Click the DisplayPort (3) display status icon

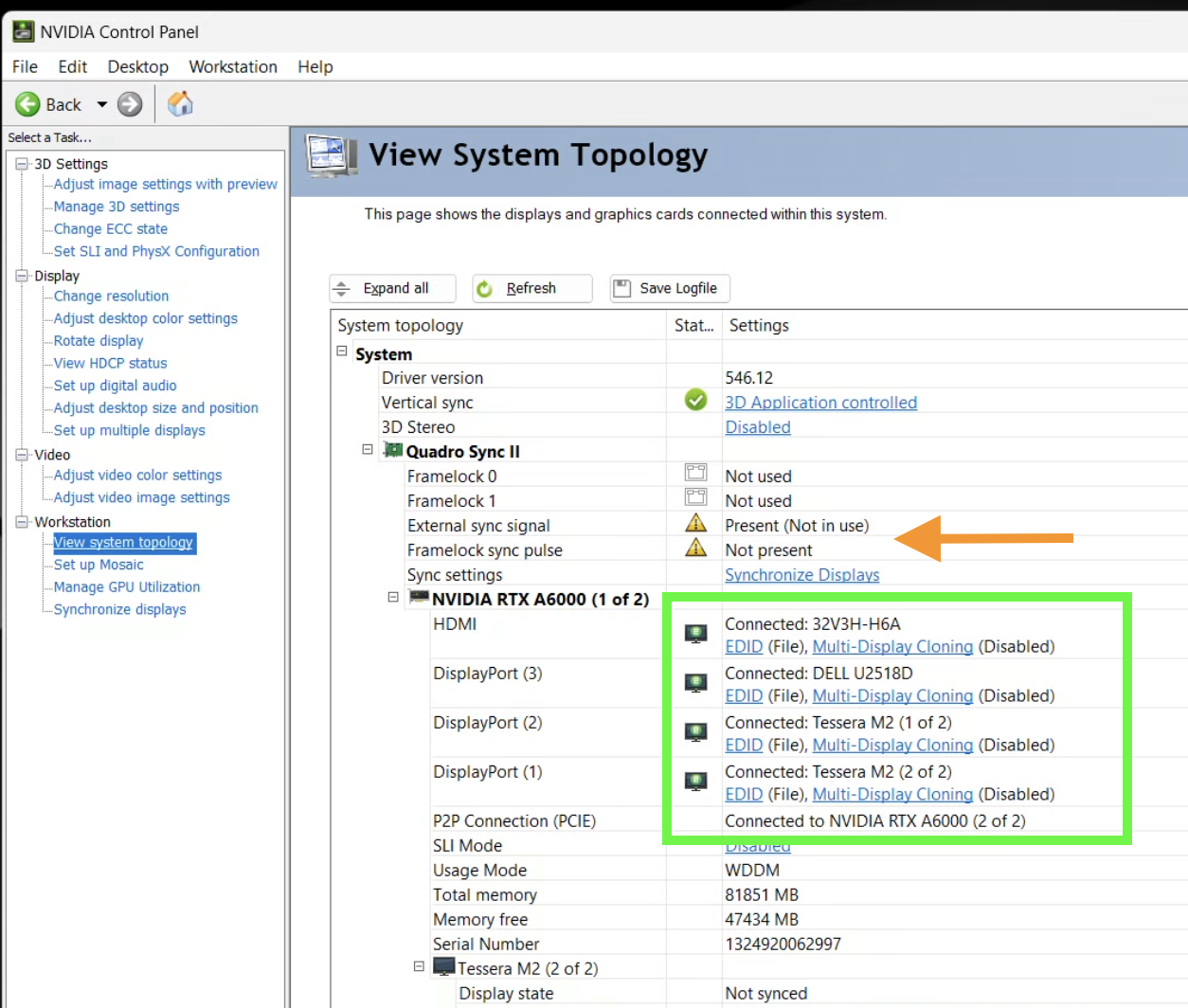pyautogui.click(x=695, y=684)
